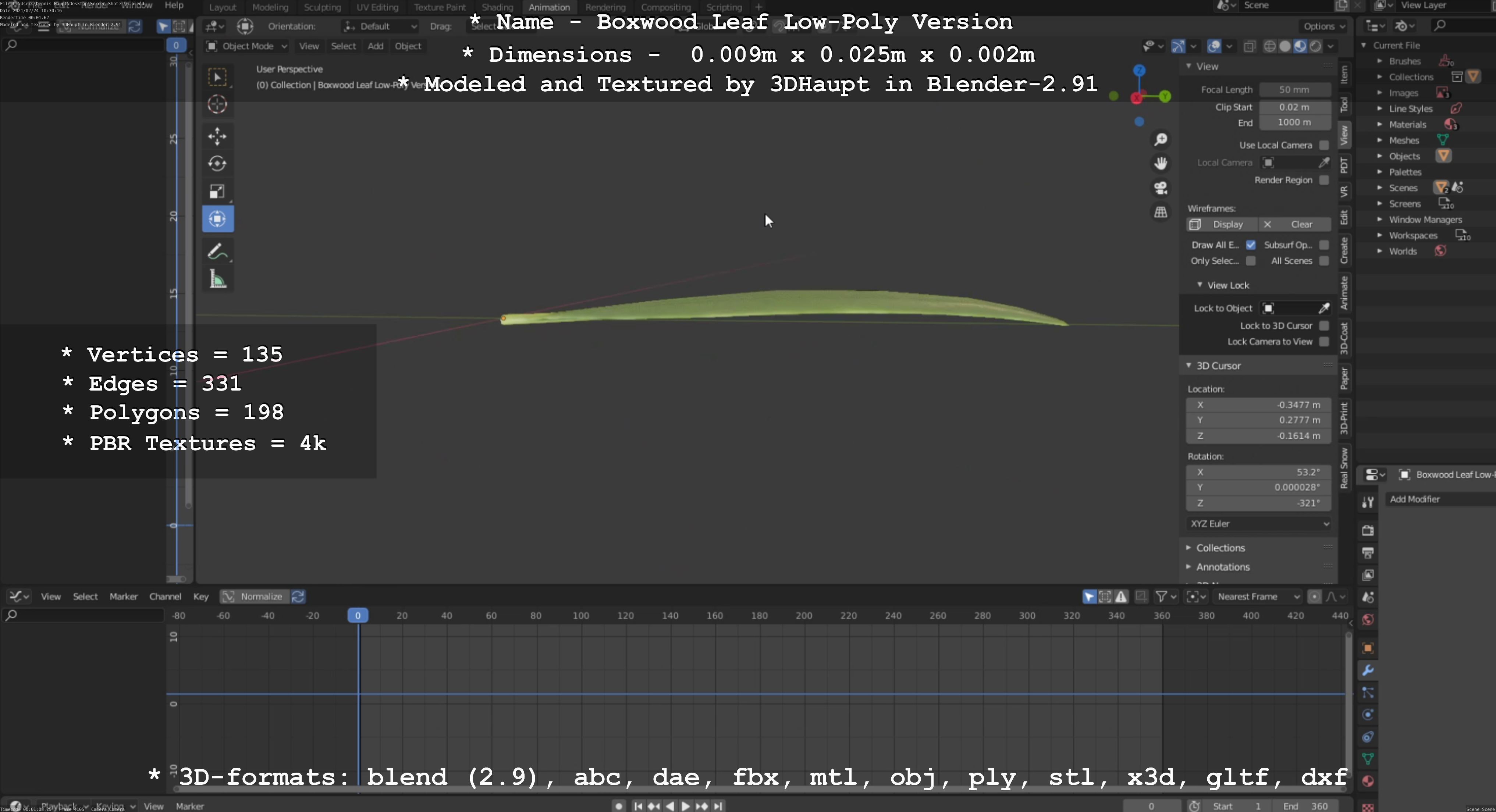Uncheck Draw All Edges checkbox
The image size is (1496, 812).
[1250, 245]
